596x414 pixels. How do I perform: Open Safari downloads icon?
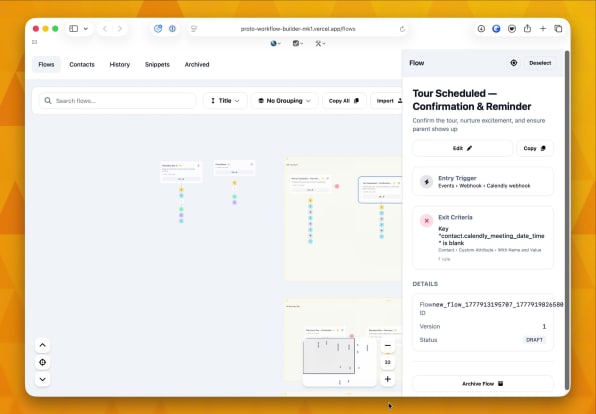pyautogui.click(x=481, y=29)
